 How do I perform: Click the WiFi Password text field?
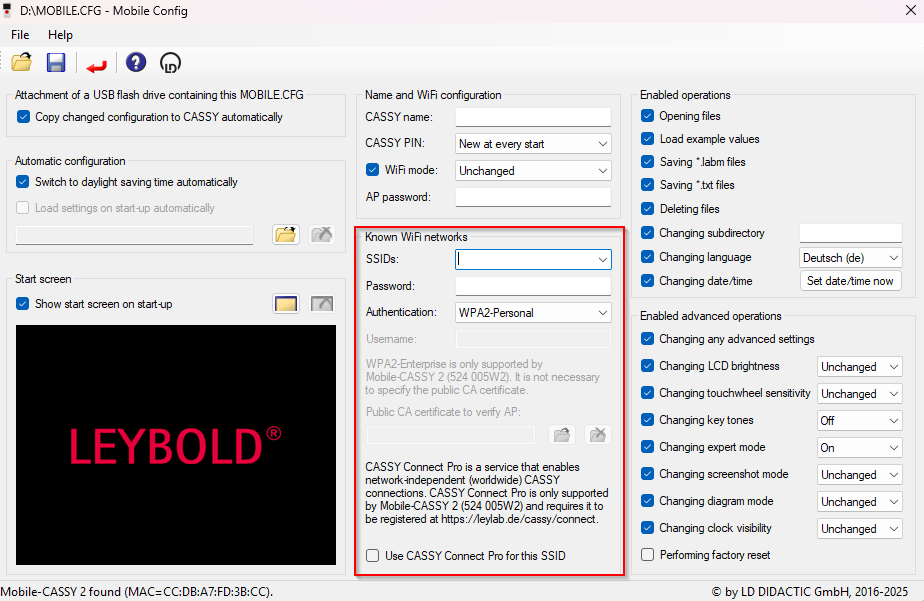[533, 286]
